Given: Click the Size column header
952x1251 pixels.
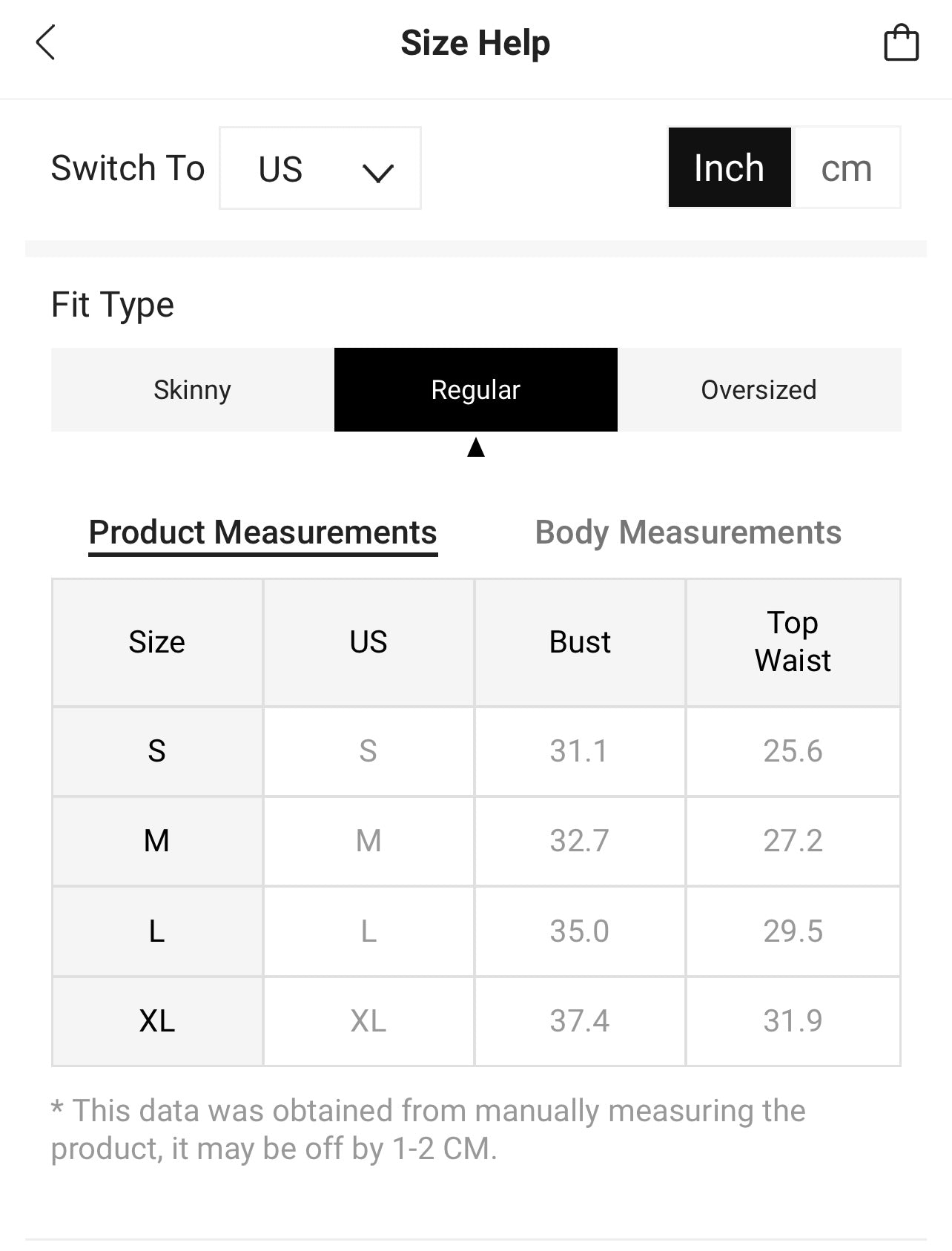Looking at the screenshot, I should point(156,642).
